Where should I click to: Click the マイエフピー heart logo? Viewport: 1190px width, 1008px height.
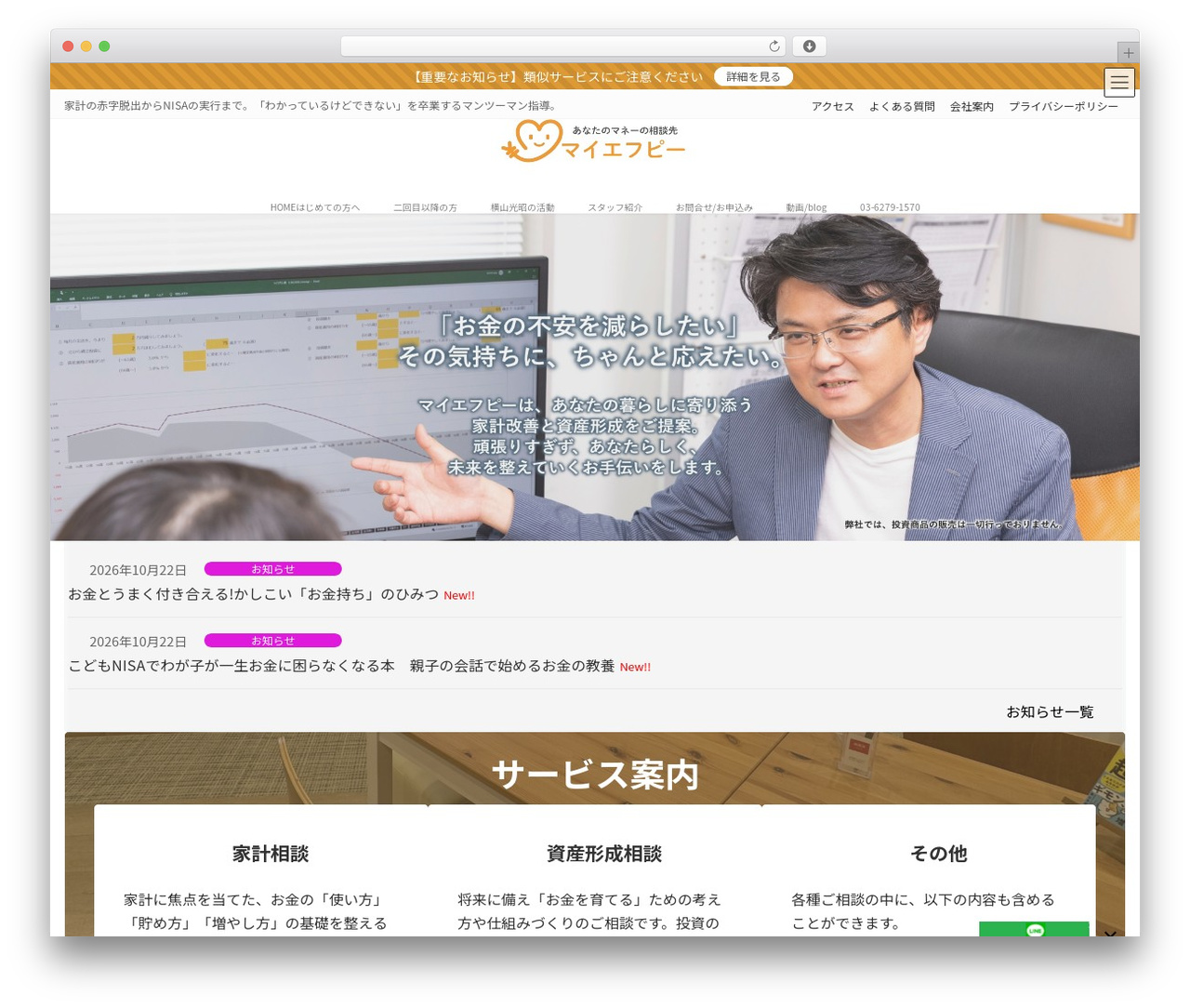coord(593,142)
